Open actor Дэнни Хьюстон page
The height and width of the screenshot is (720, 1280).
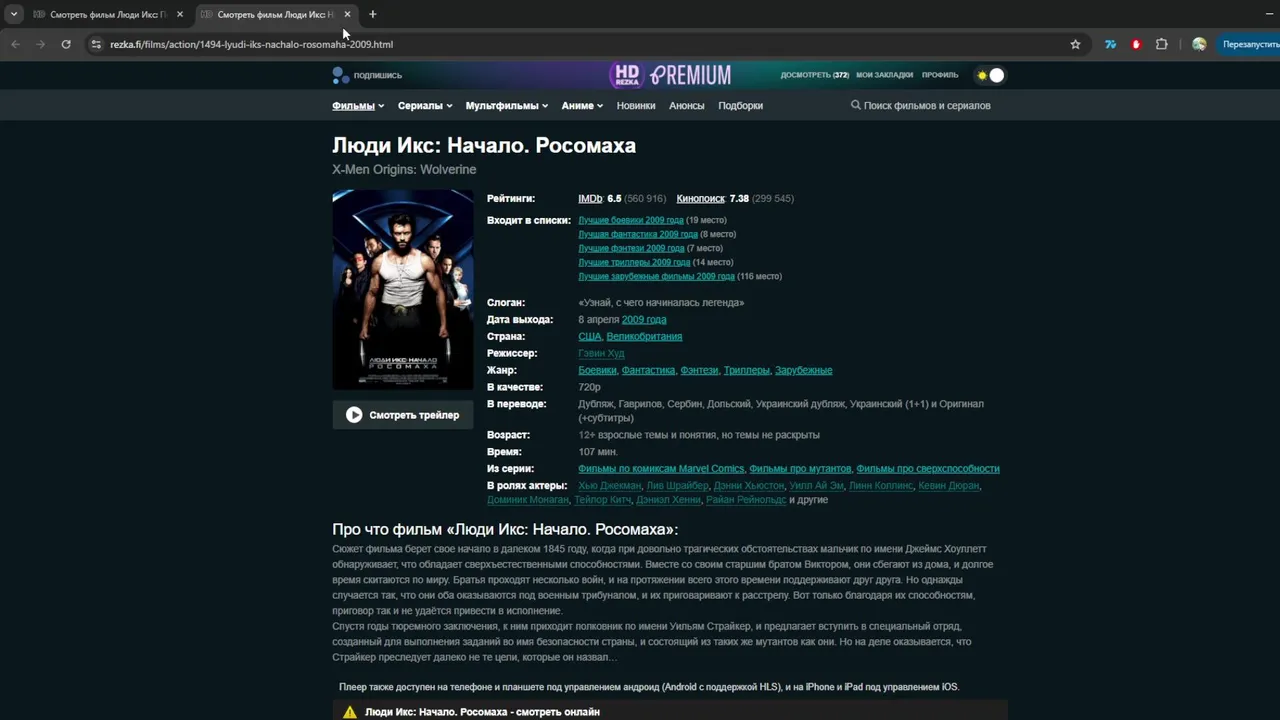[748, 486]
